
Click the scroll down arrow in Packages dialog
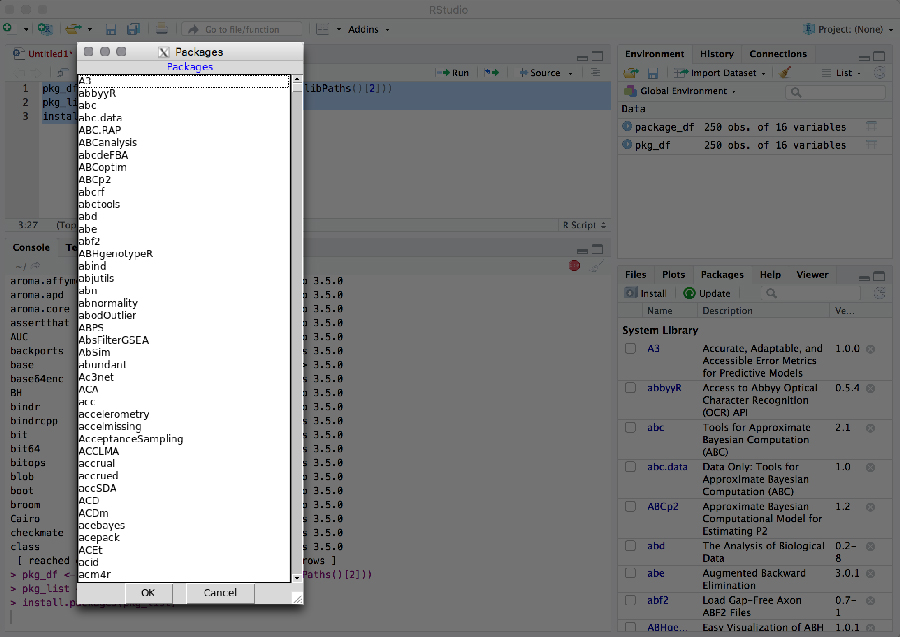coord(297,578)
